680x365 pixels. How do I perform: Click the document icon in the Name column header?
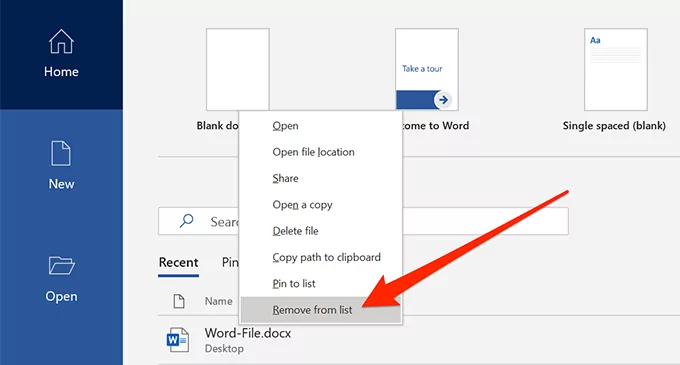(179, 301)
